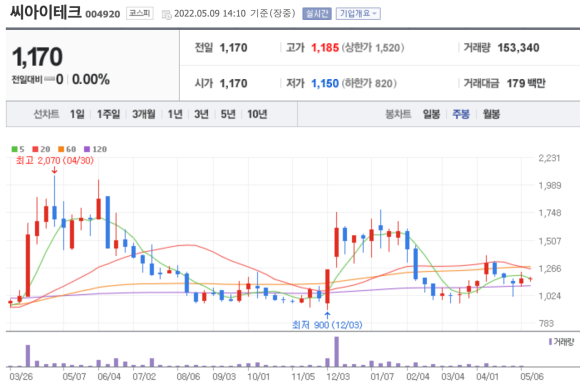Click the low price 1,150
Screen dimensions: 580x389
coord(325,84)
